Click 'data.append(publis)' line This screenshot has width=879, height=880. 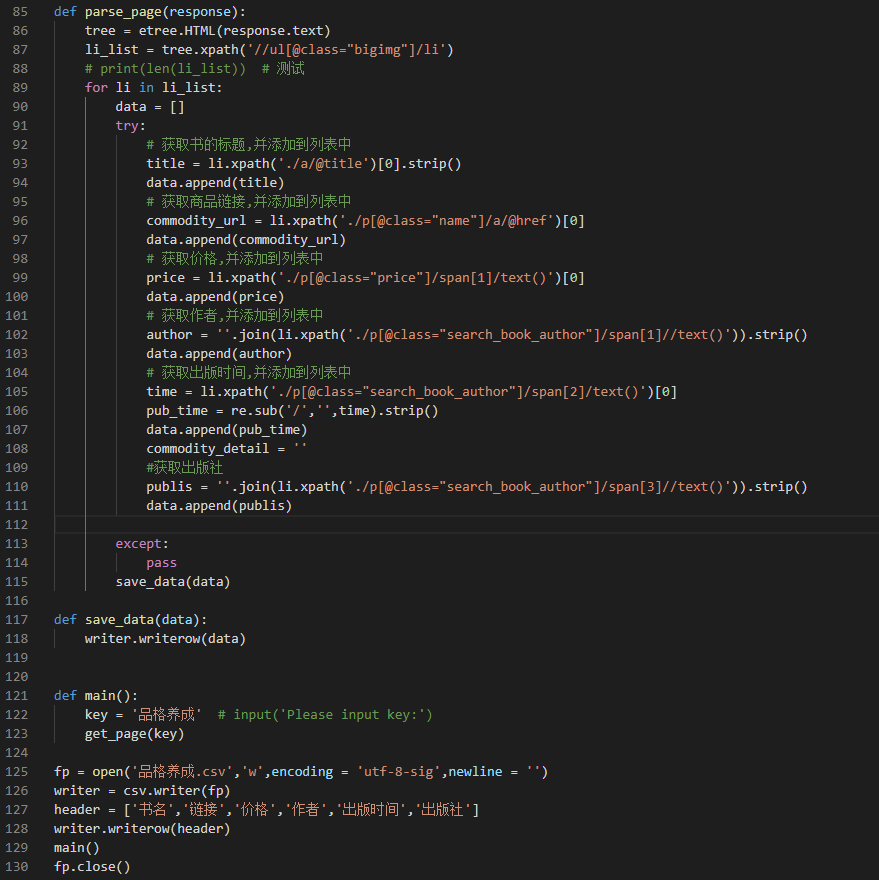click(x=219, y=506)
